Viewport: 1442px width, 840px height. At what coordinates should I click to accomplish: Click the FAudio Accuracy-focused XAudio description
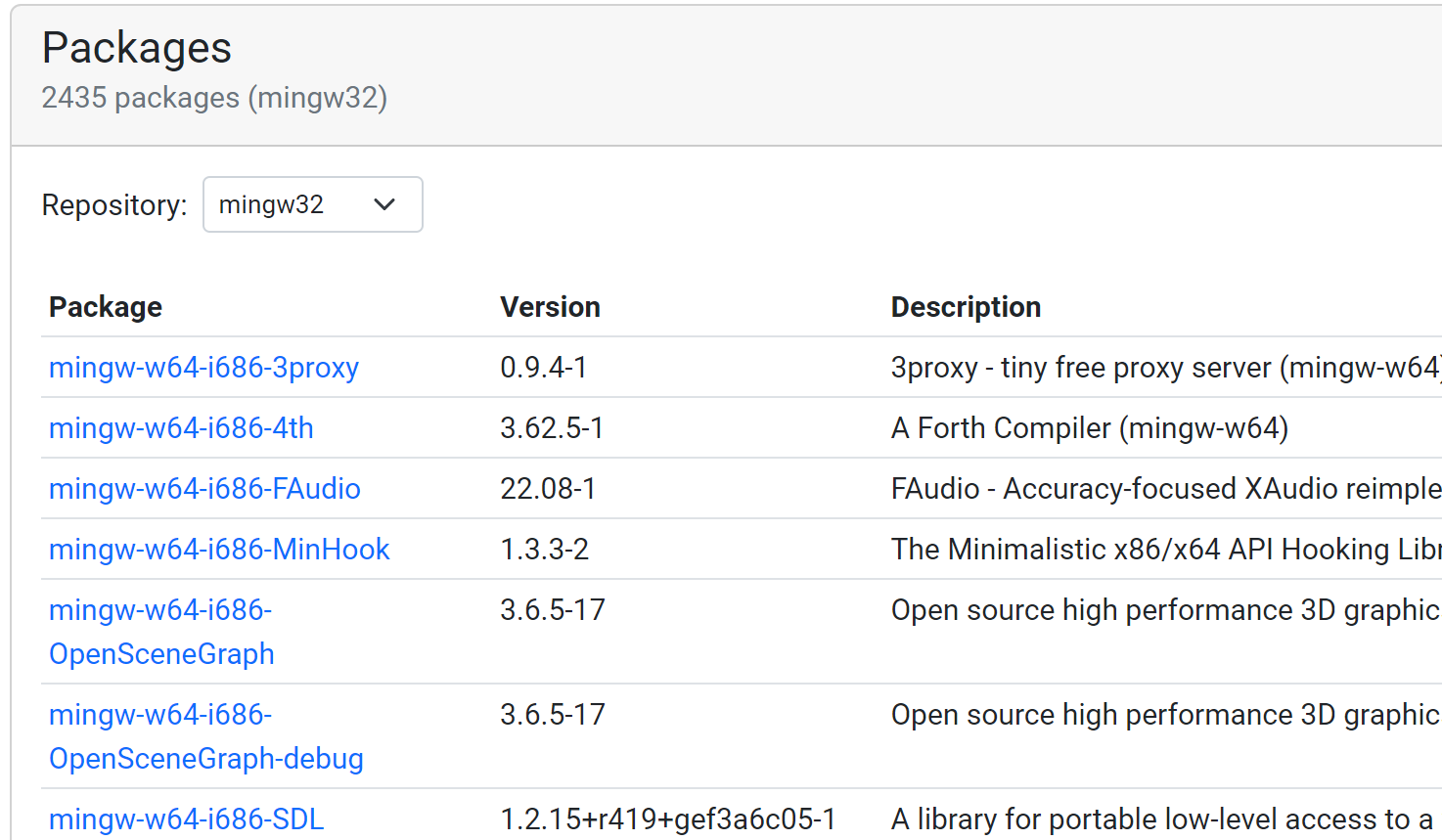[x=1166, y=489]
